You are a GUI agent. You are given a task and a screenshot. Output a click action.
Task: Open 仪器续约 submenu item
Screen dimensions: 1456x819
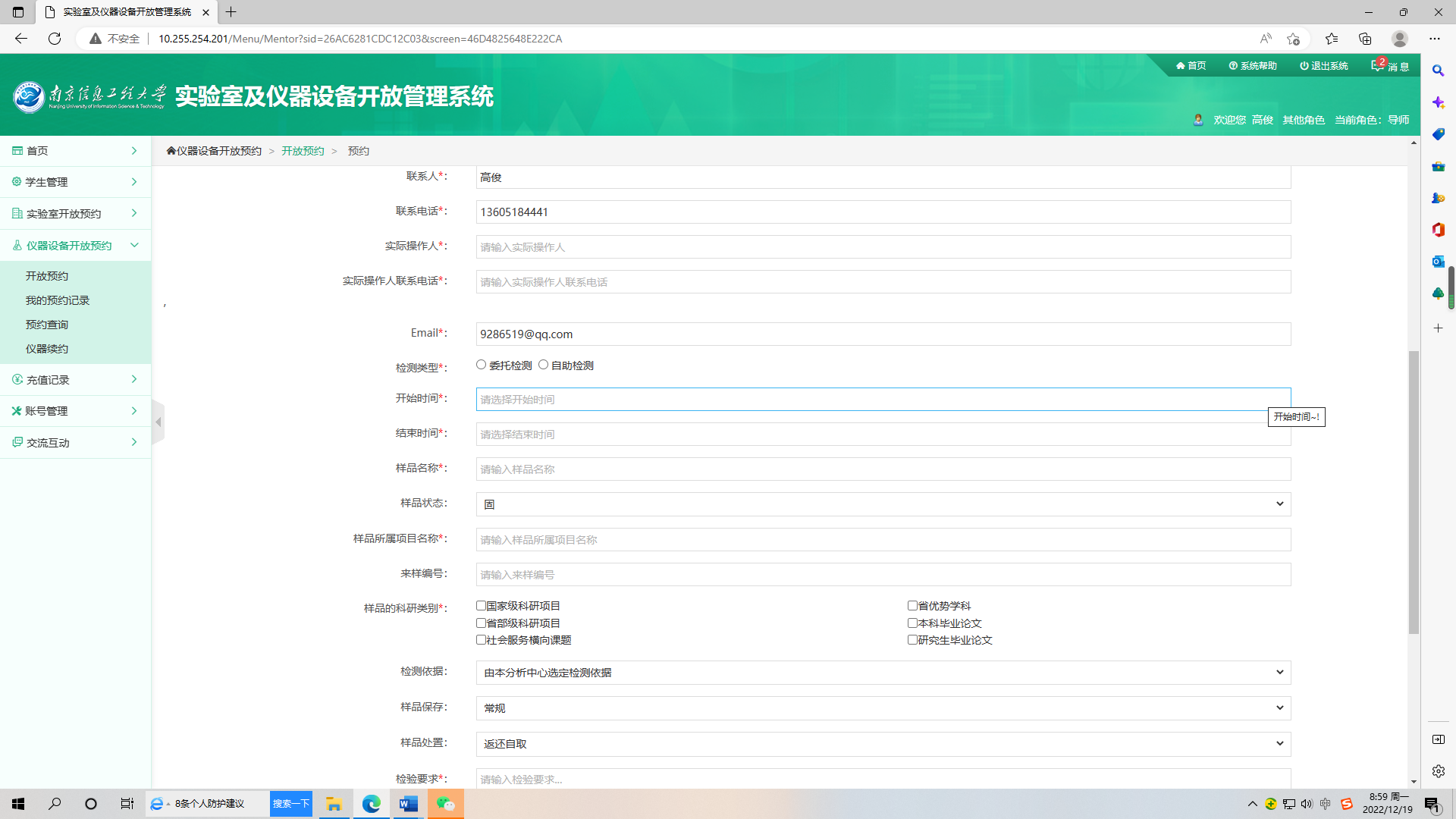pos(47,349)
